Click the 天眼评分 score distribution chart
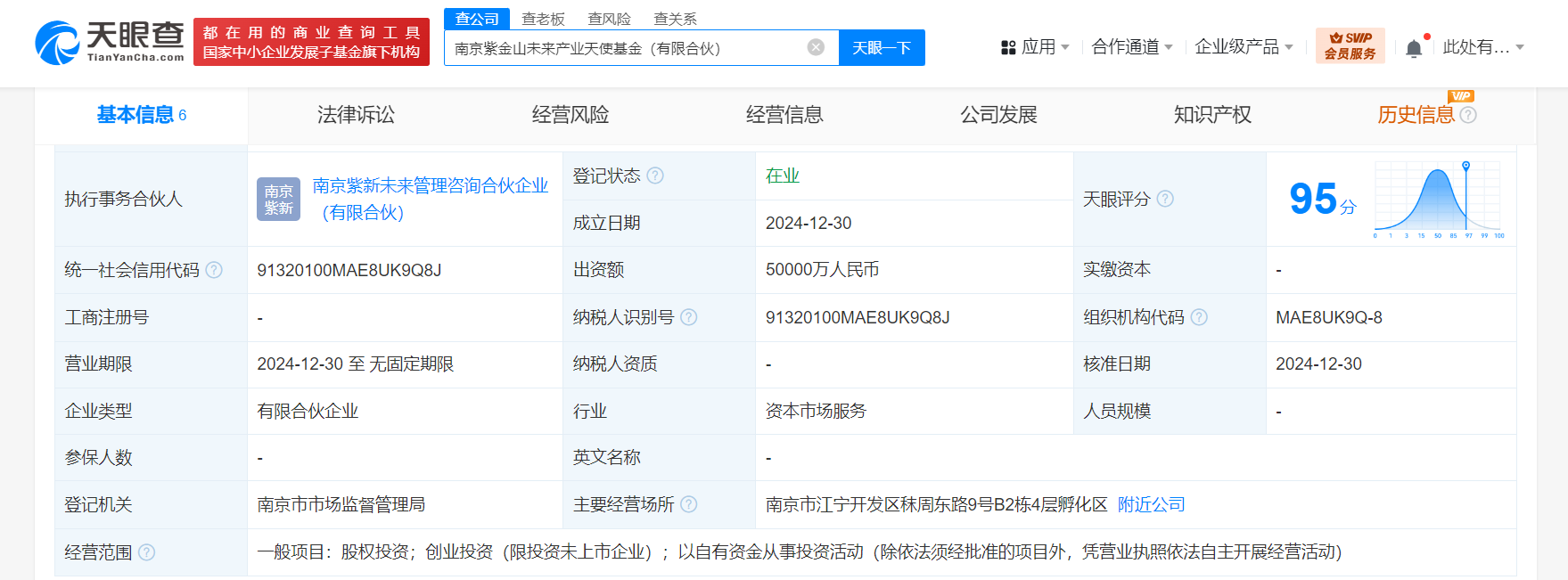Viewport: 1568px width, 580px height. [x=1438, y=200]
